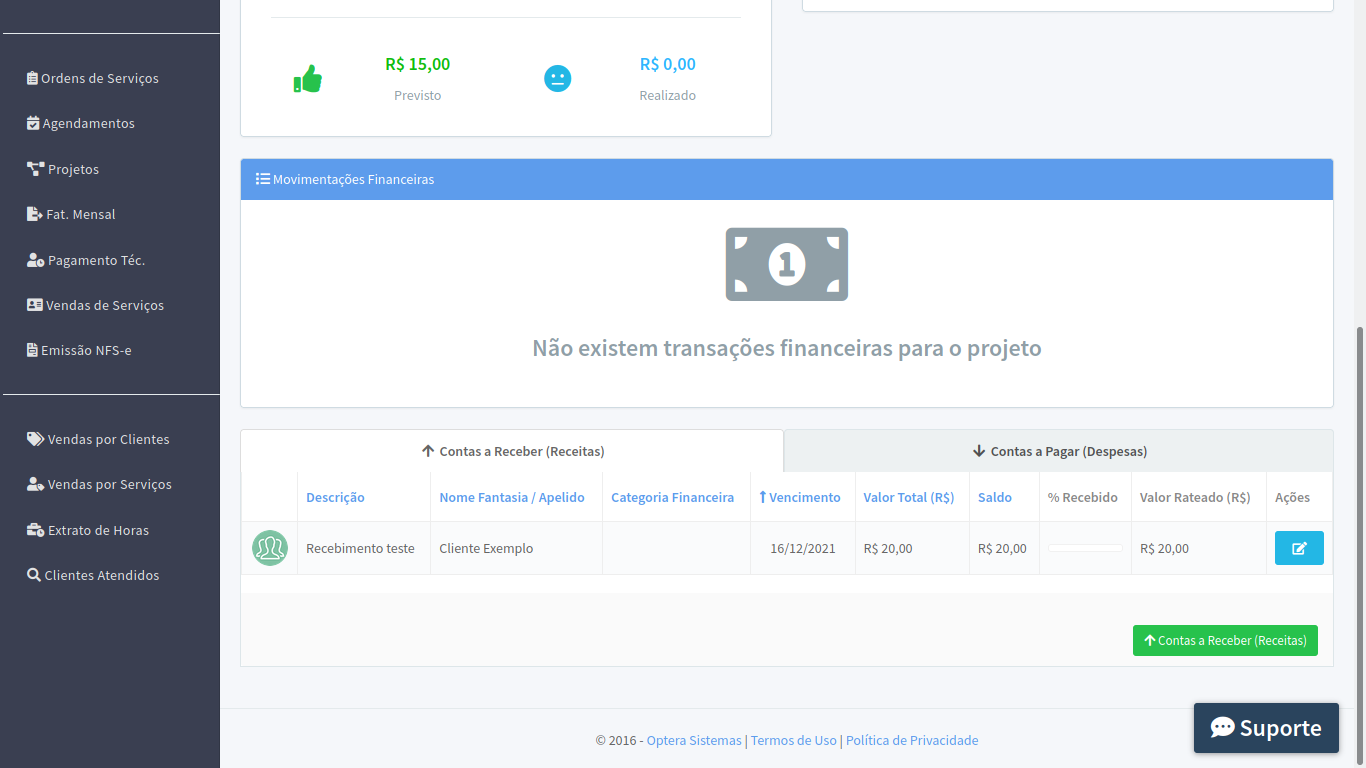Click the green client avatar icon
Screen dimensions: 1366x768
(269, 548)
